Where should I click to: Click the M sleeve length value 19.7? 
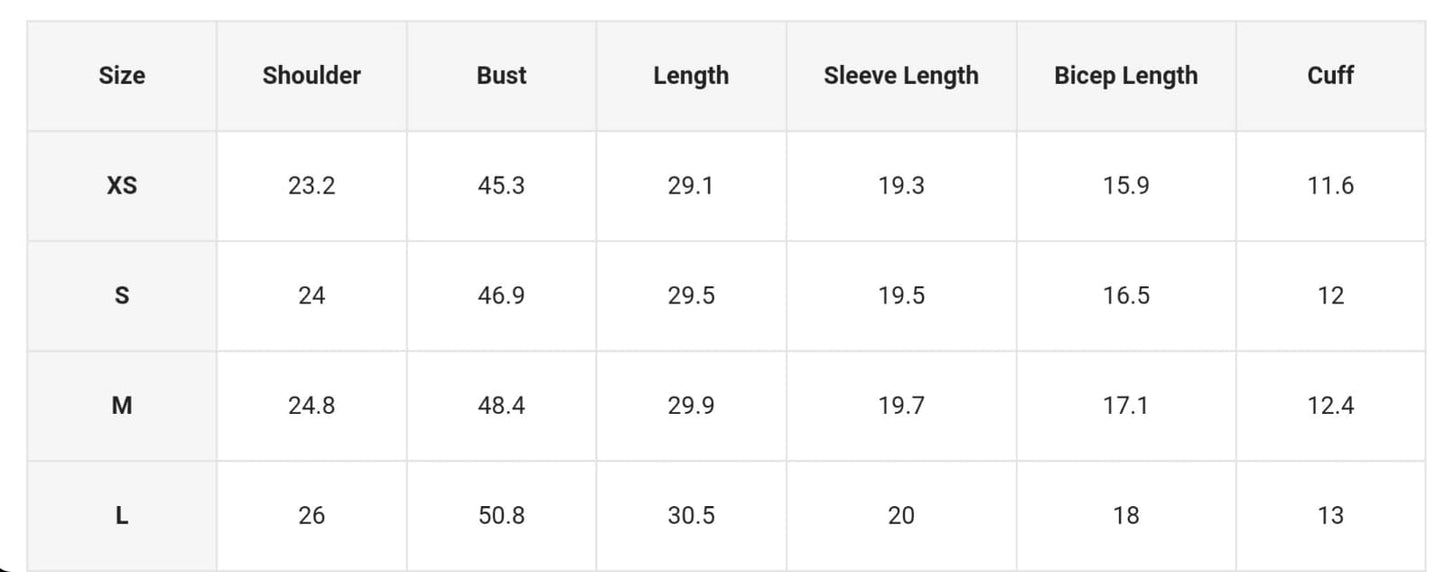pyautogui.click(x=901, y=406)
